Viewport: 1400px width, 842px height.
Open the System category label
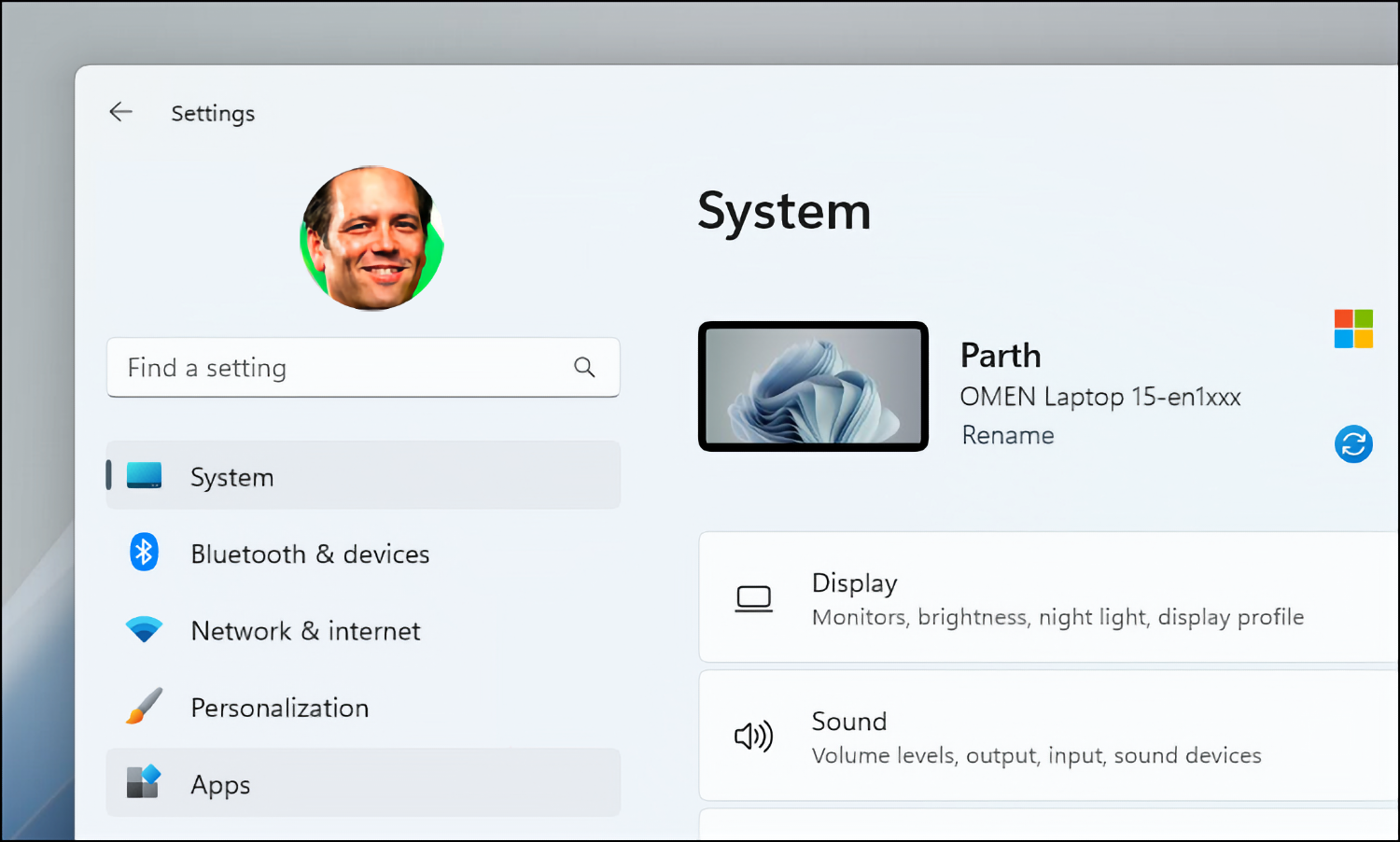(x=232, y=477)
